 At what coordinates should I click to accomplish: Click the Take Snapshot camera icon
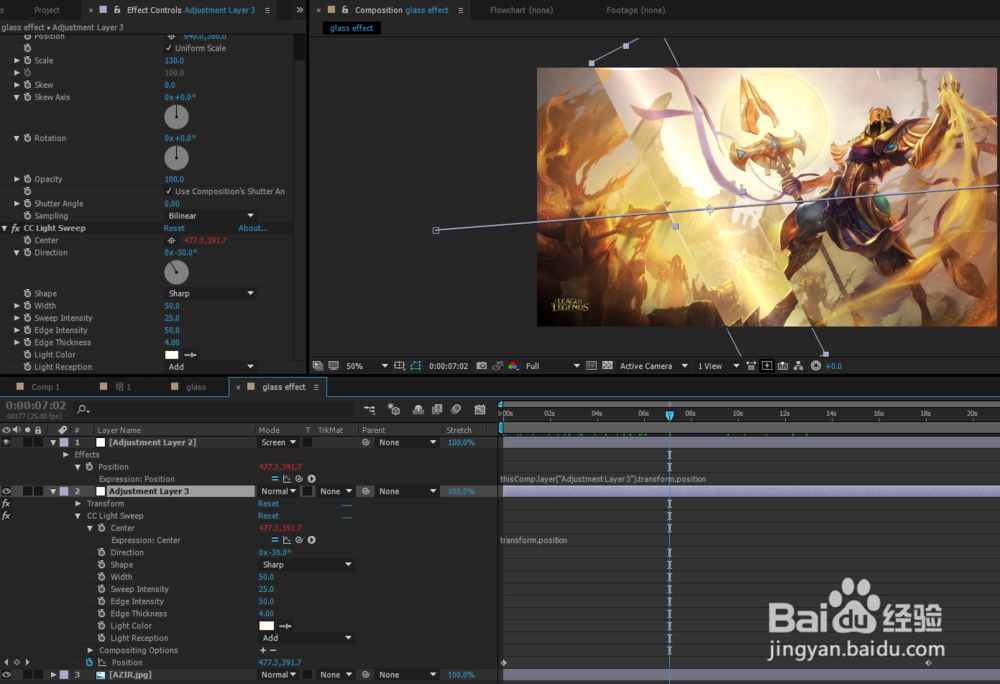(x=482, y=366)
